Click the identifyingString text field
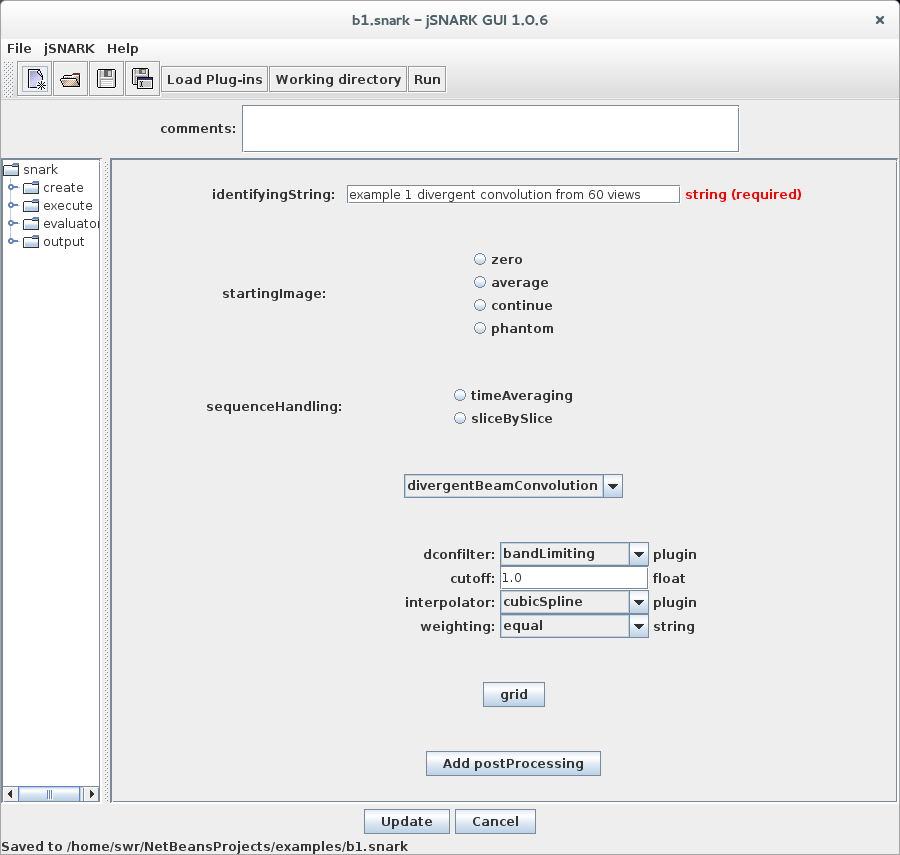900x855 pixels. coord(513,195)
